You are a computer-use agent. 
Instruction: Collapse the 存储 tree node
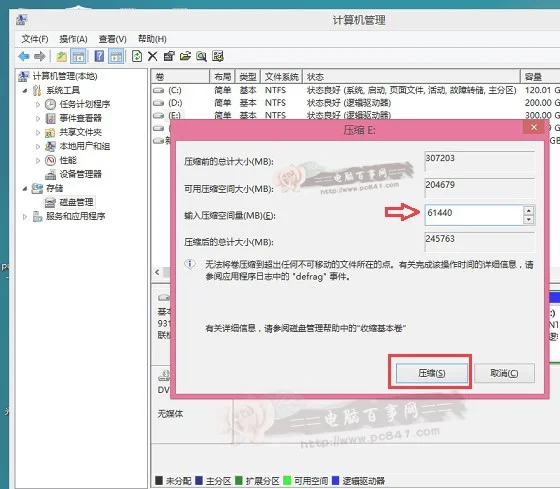click(25, 188)
